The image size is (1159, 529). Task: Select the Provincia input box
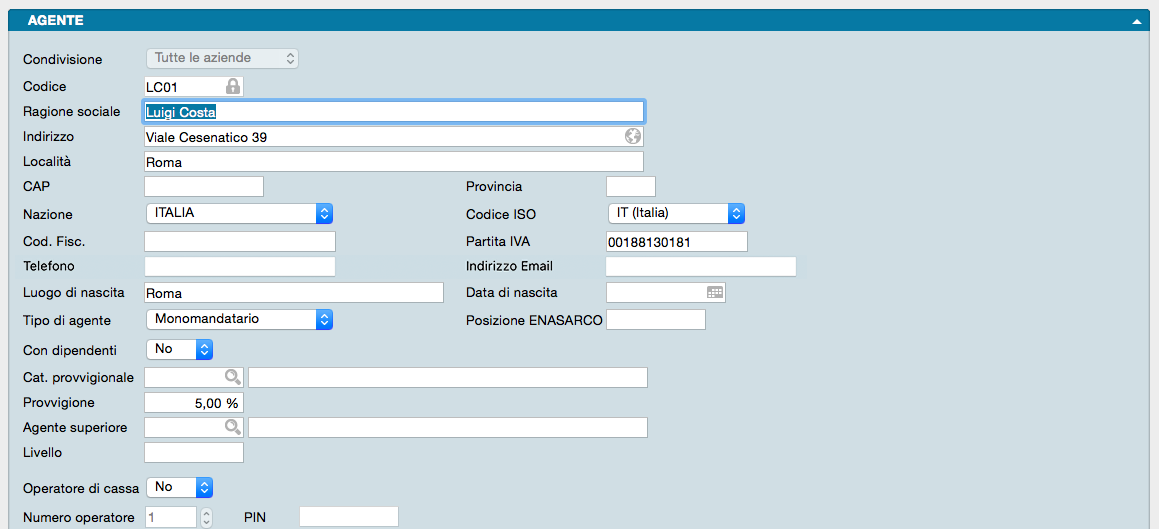coord(631,187)
